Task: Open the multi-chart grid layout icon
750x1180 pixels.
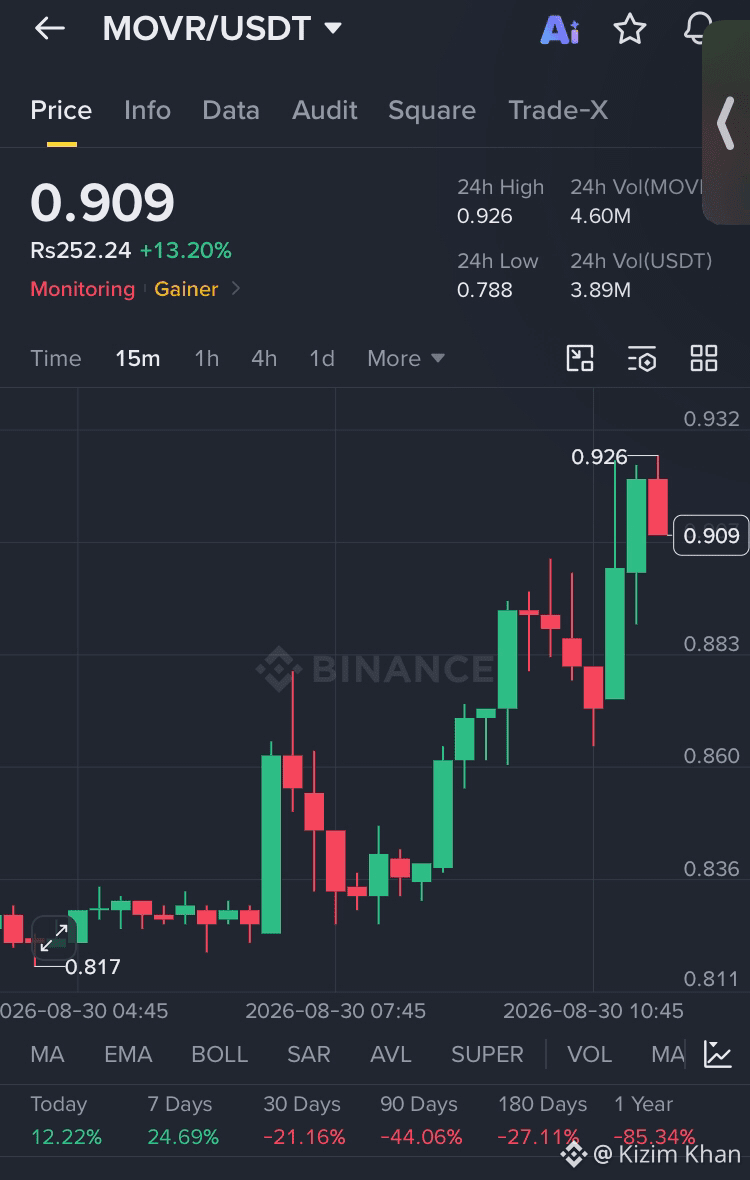Action: click(704, 358)
